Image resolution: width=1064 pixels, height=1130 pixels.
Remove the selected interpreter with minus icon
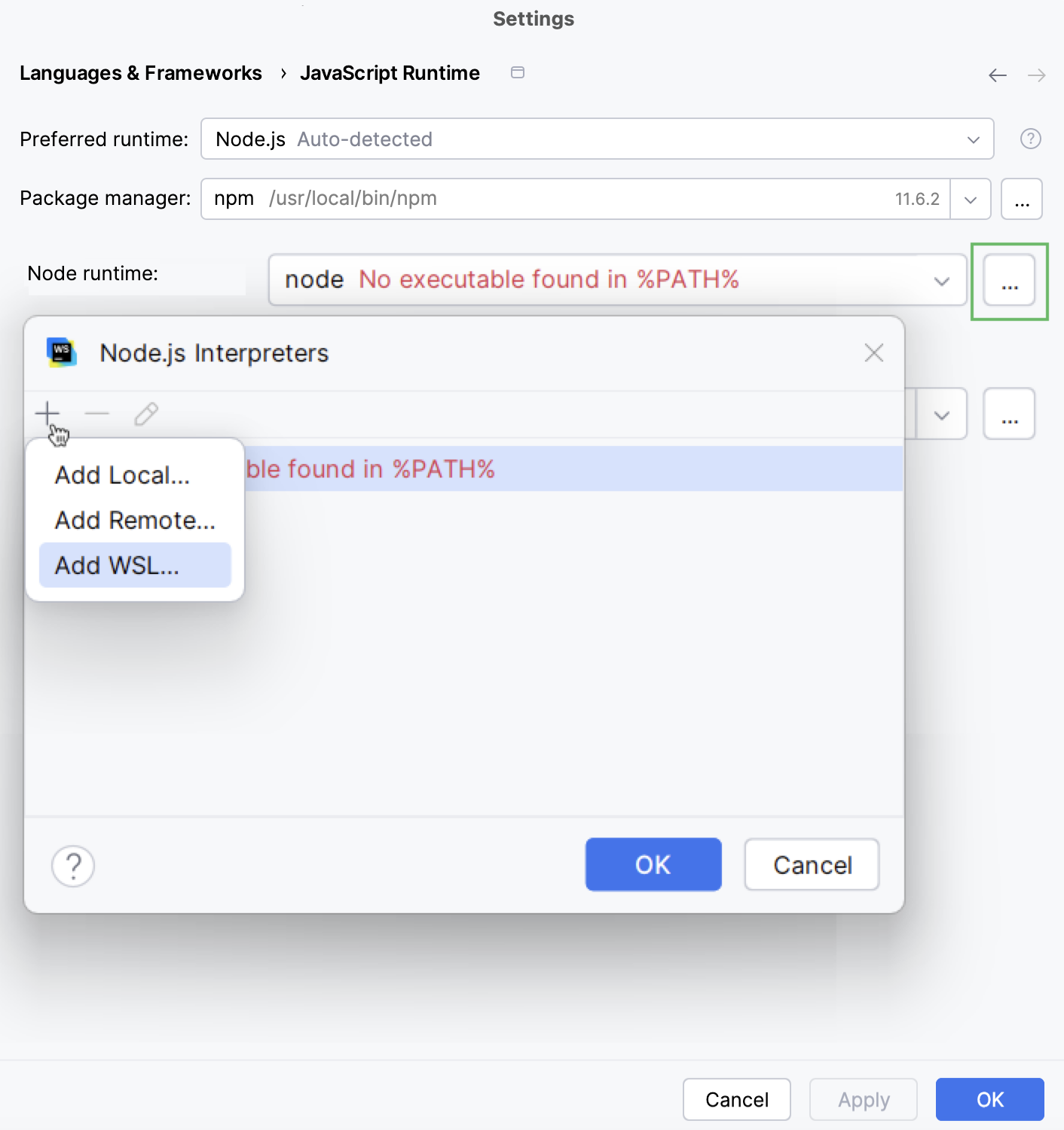(96, 413)
